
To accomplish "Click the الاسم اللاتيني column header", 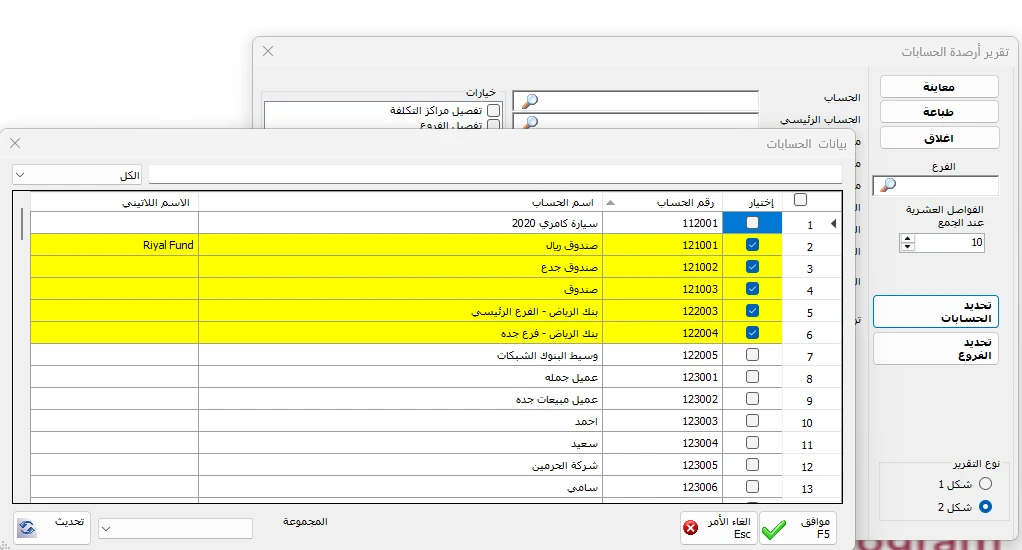I will point(115,203).
